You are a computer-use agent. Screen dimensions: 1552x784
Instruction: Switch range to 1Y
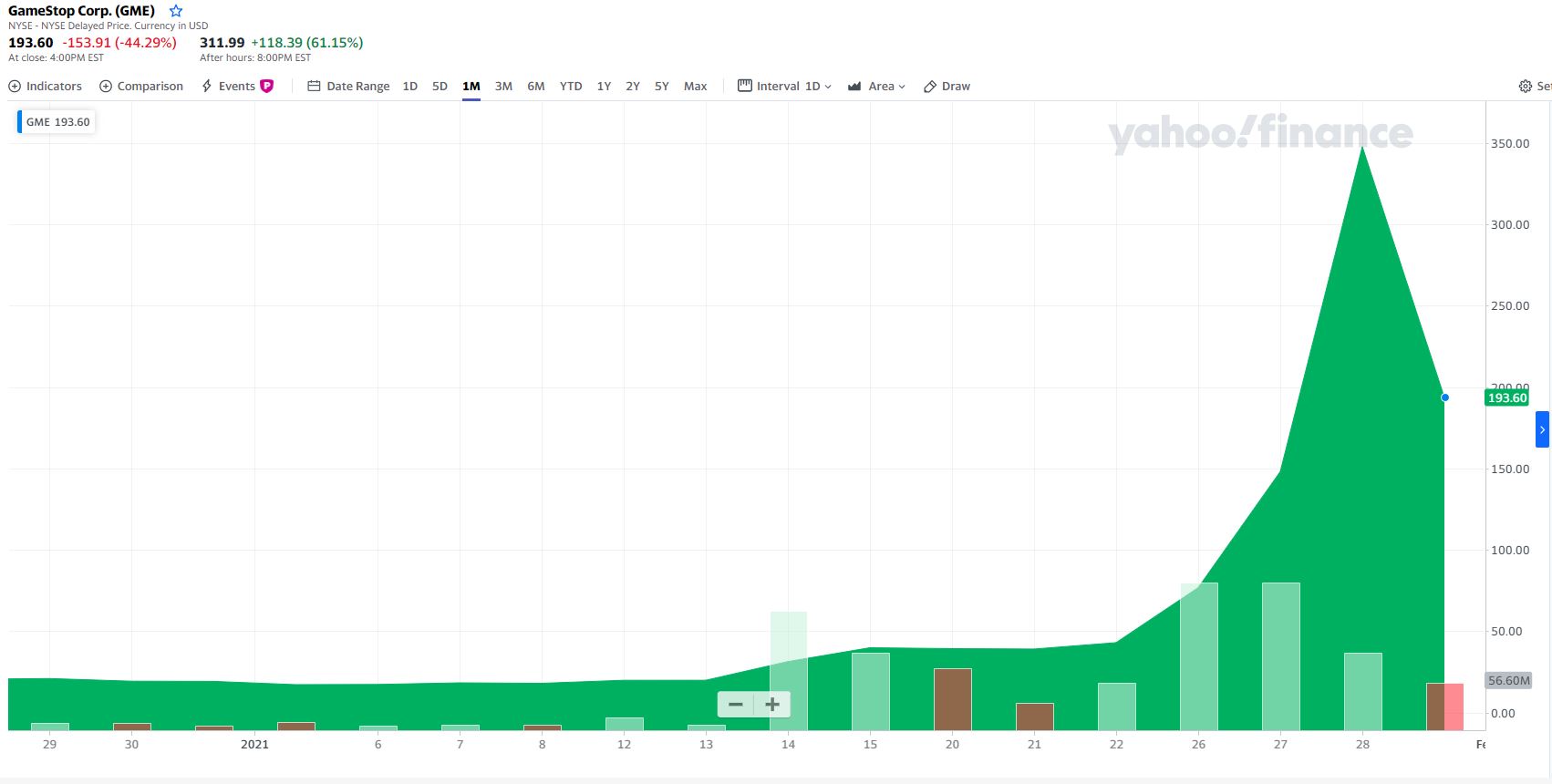coord(604,86)
